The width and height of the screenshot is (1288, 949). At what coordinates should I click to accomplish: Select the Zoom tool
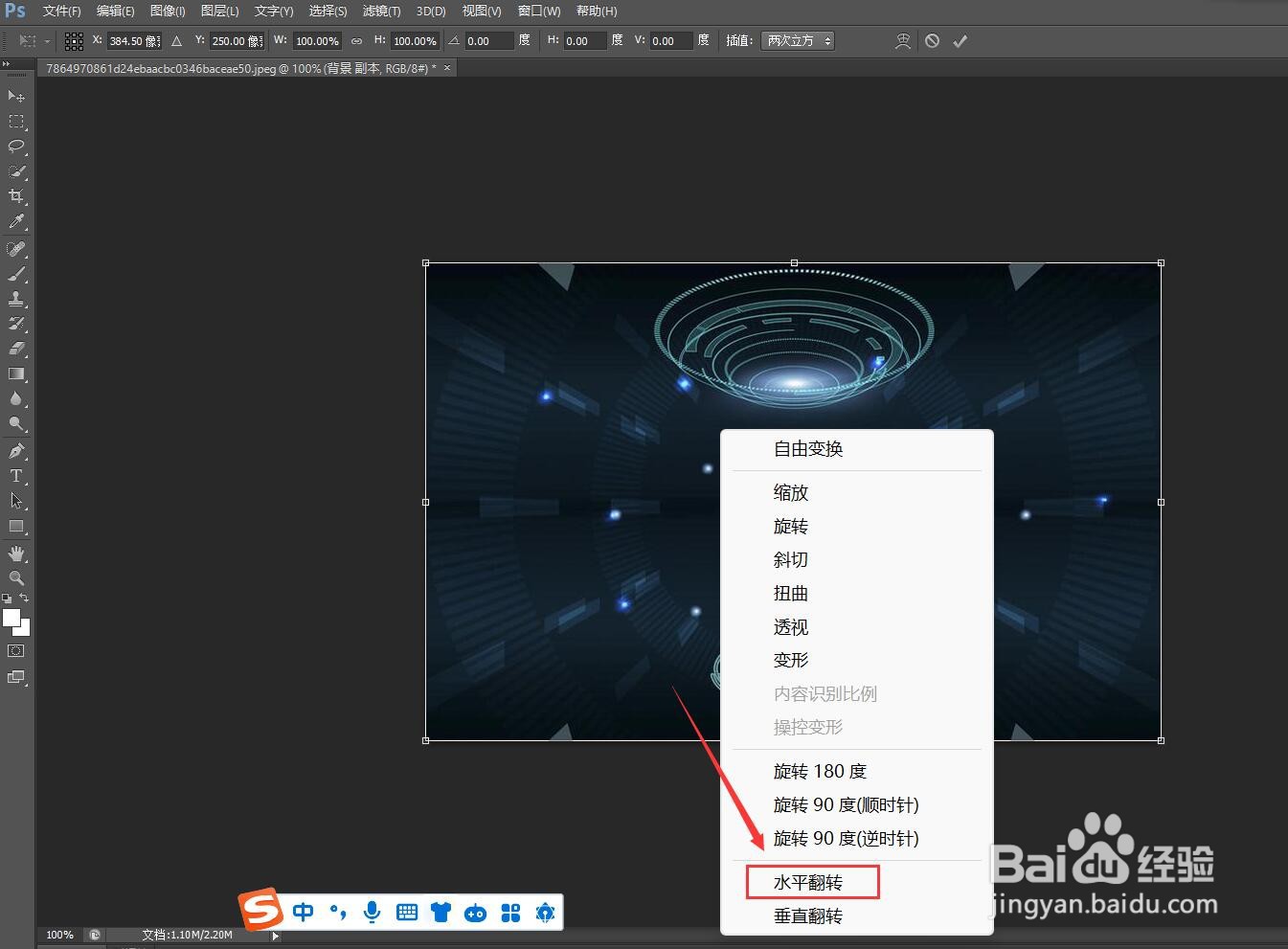click(15, 577)
